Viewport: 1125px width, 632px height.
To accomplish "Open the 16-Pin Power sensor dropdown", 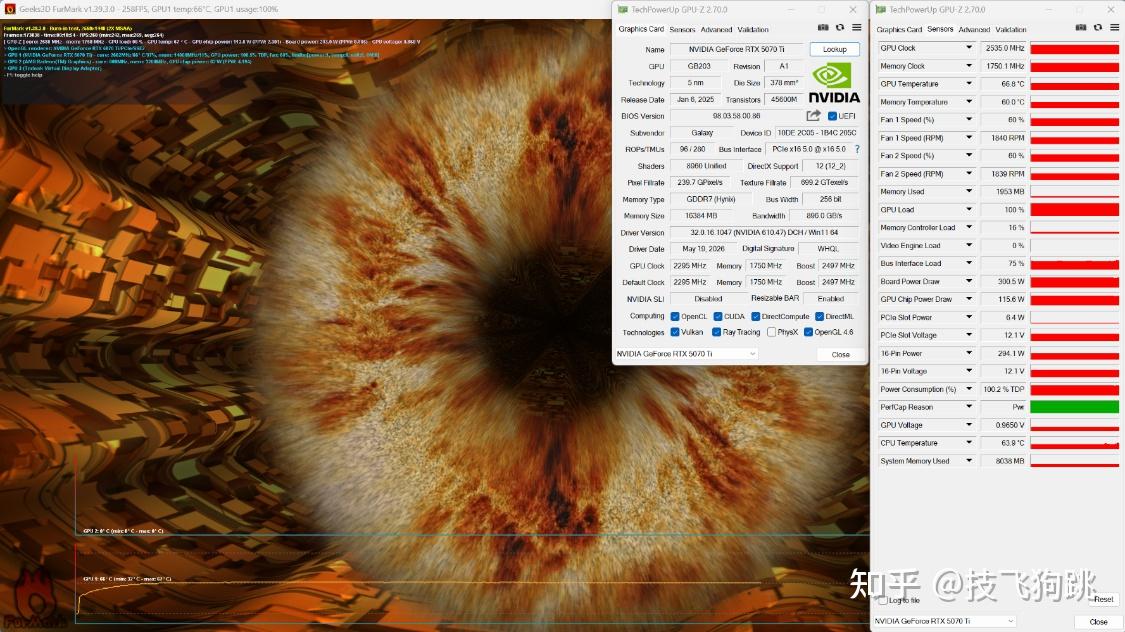I will (969, 353).
